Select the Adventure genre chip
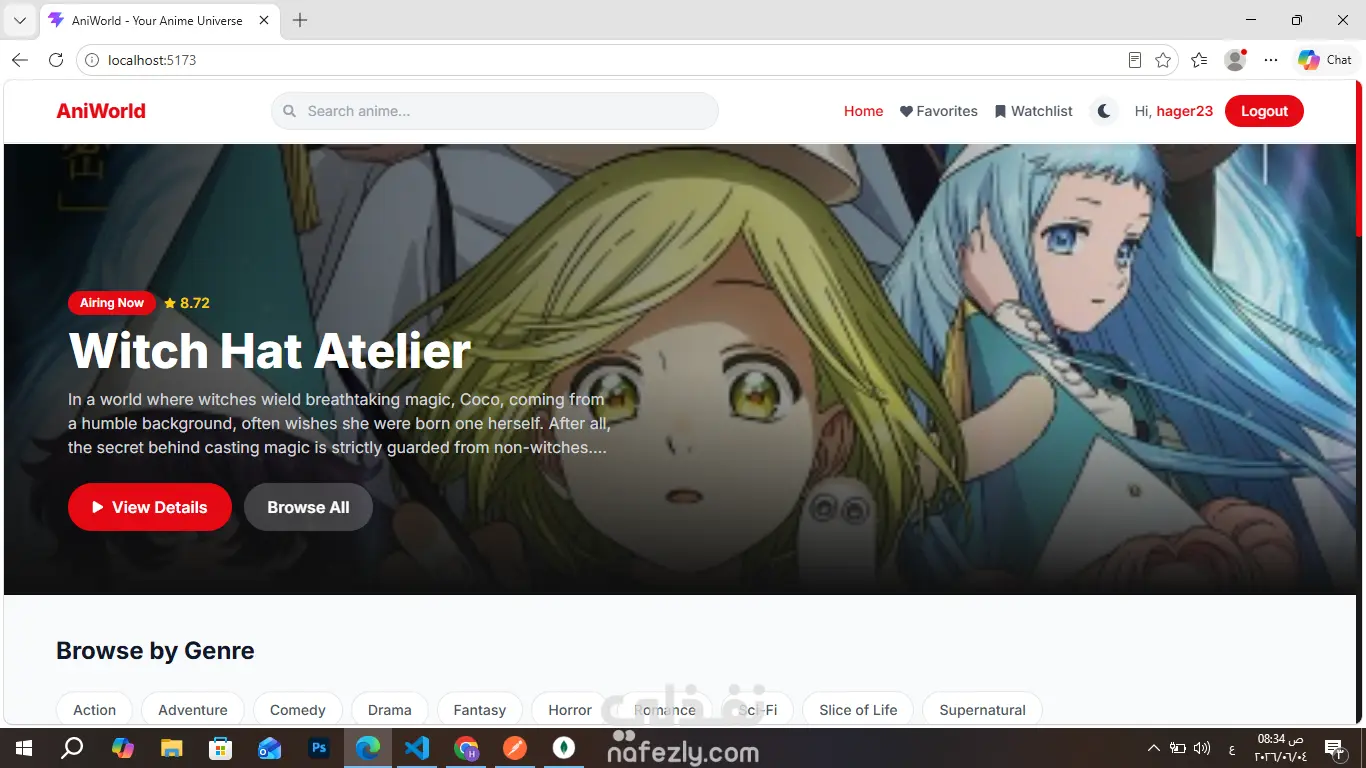The height and width of the screenshot is (768, 1366). click(193, 709)
